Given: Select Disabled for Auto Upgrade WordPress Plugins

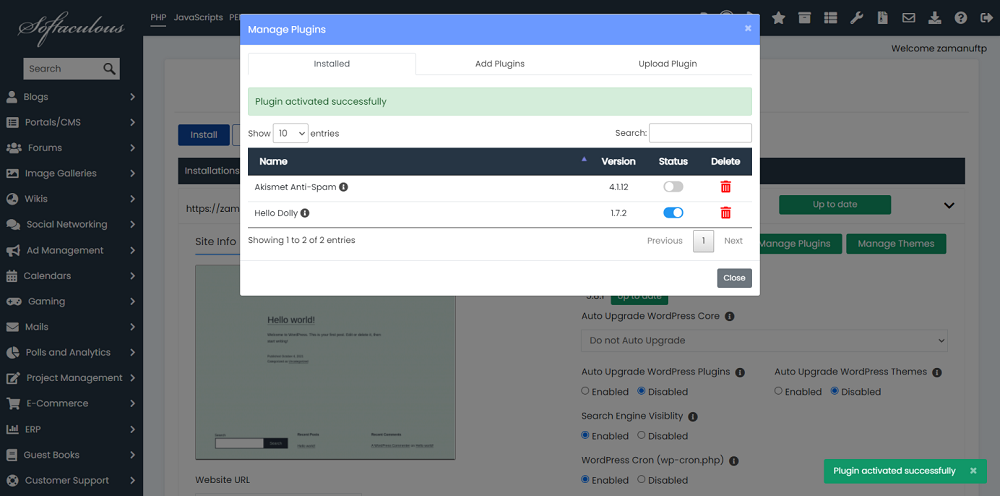Looking at the screenshot, I should pyautogui.click(x=642, y=391).
